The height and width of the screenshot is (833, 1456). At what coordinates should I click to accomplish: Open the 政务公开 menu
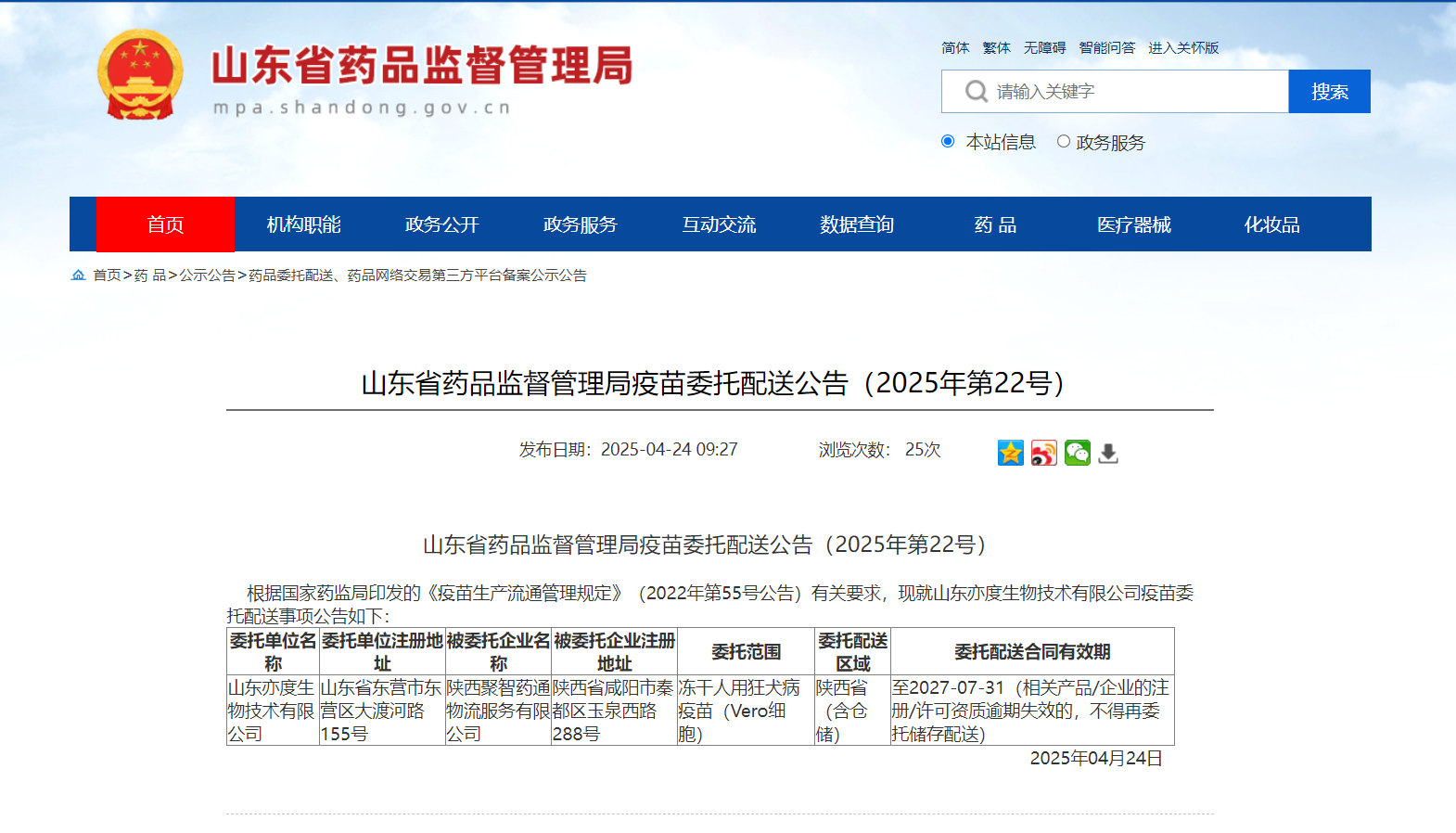441,224
